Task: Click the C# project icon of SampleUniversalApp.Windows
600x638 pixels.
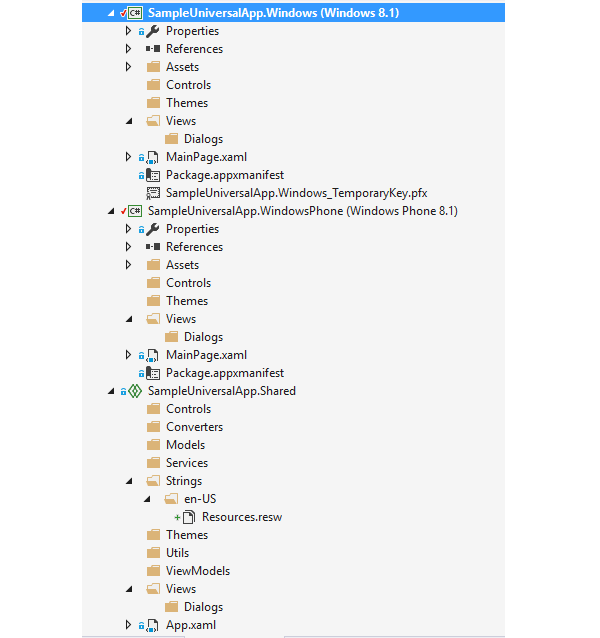Action: pyautogui.click(x=135, y=13)
